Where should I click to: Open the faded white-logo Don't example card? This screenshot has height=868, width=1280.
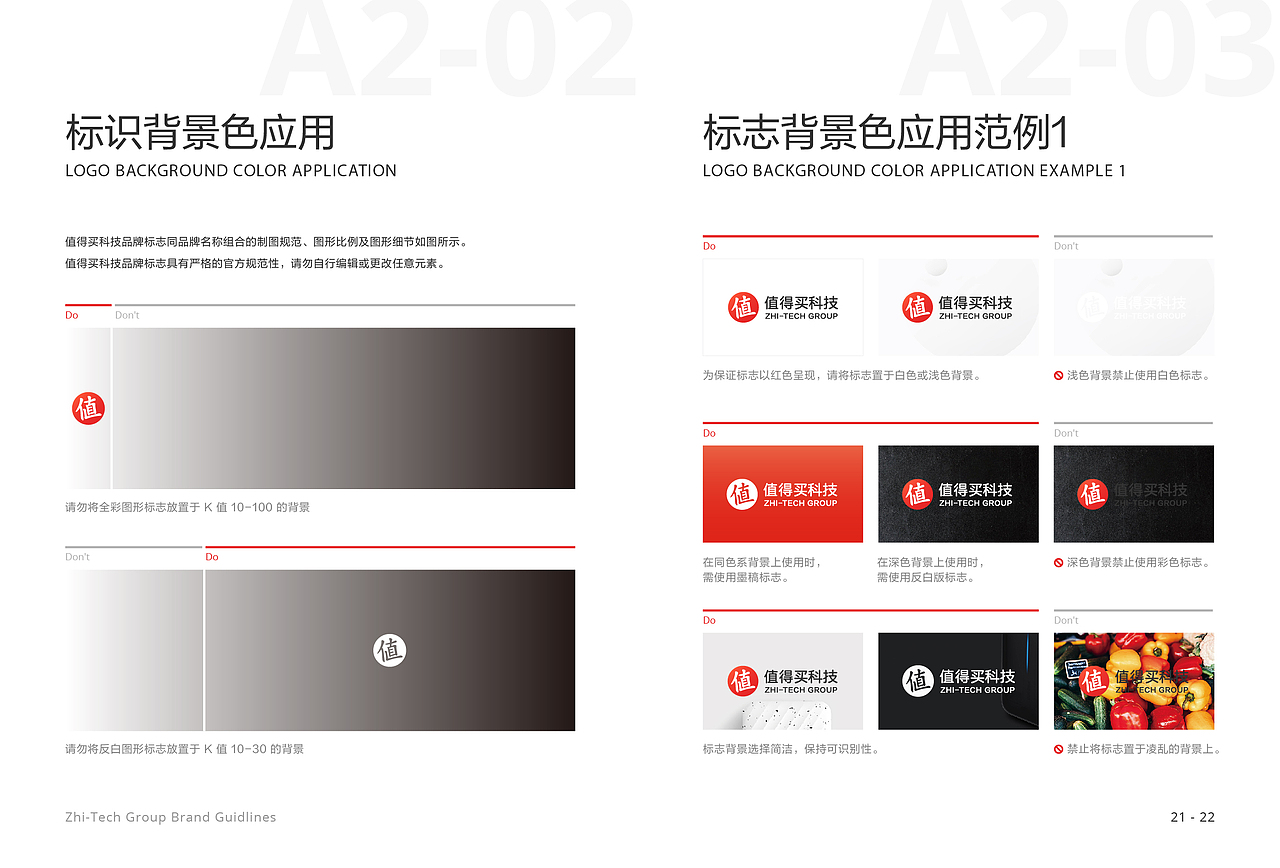pyautogui.click(x=1134, y=307)
